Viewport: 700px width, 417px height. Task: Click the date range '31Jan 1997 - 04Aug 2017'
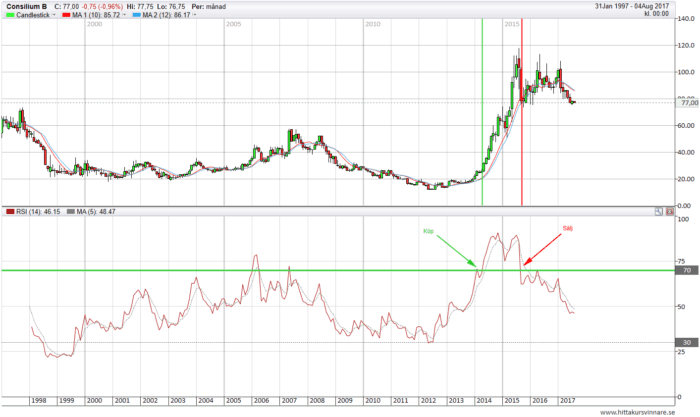click(x=632, y=6)
